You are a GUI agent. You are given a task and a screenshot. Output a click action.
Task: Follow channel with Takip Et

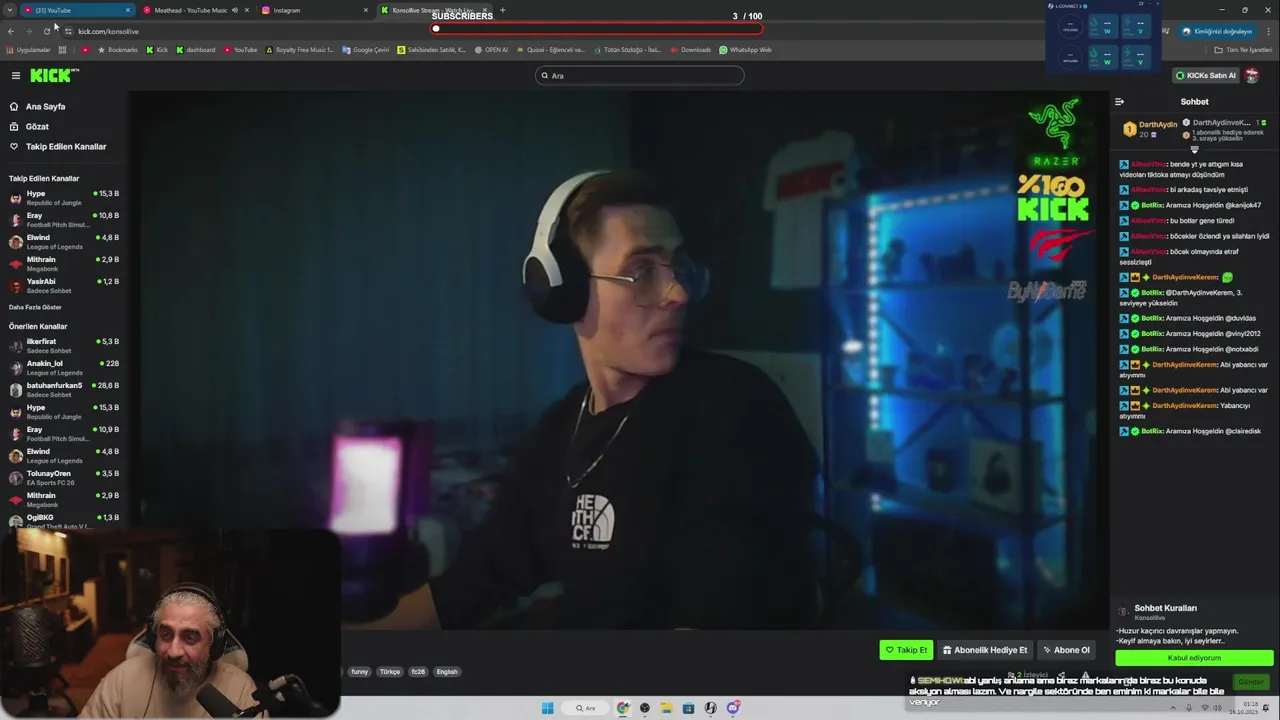(x=906, y=650)
